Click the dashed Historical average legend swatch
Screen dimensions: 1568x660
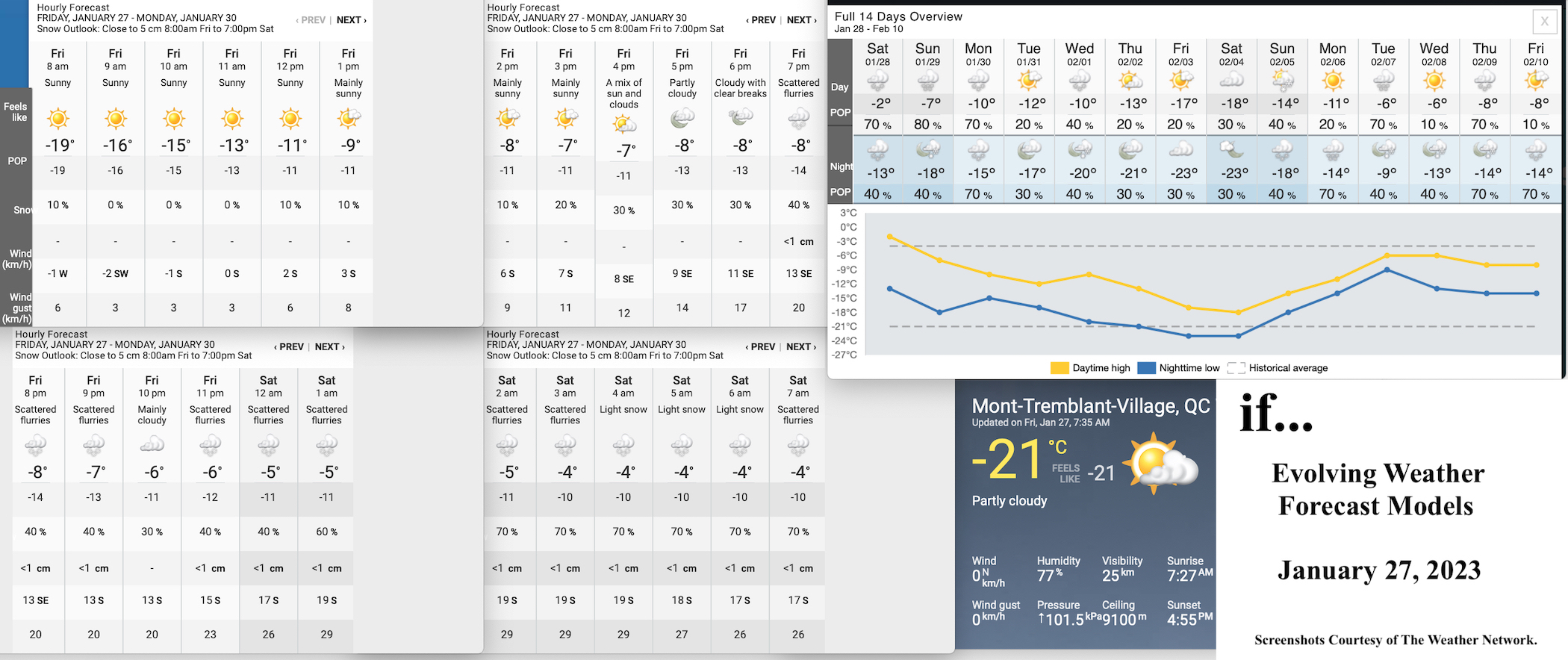(1236, 368)
